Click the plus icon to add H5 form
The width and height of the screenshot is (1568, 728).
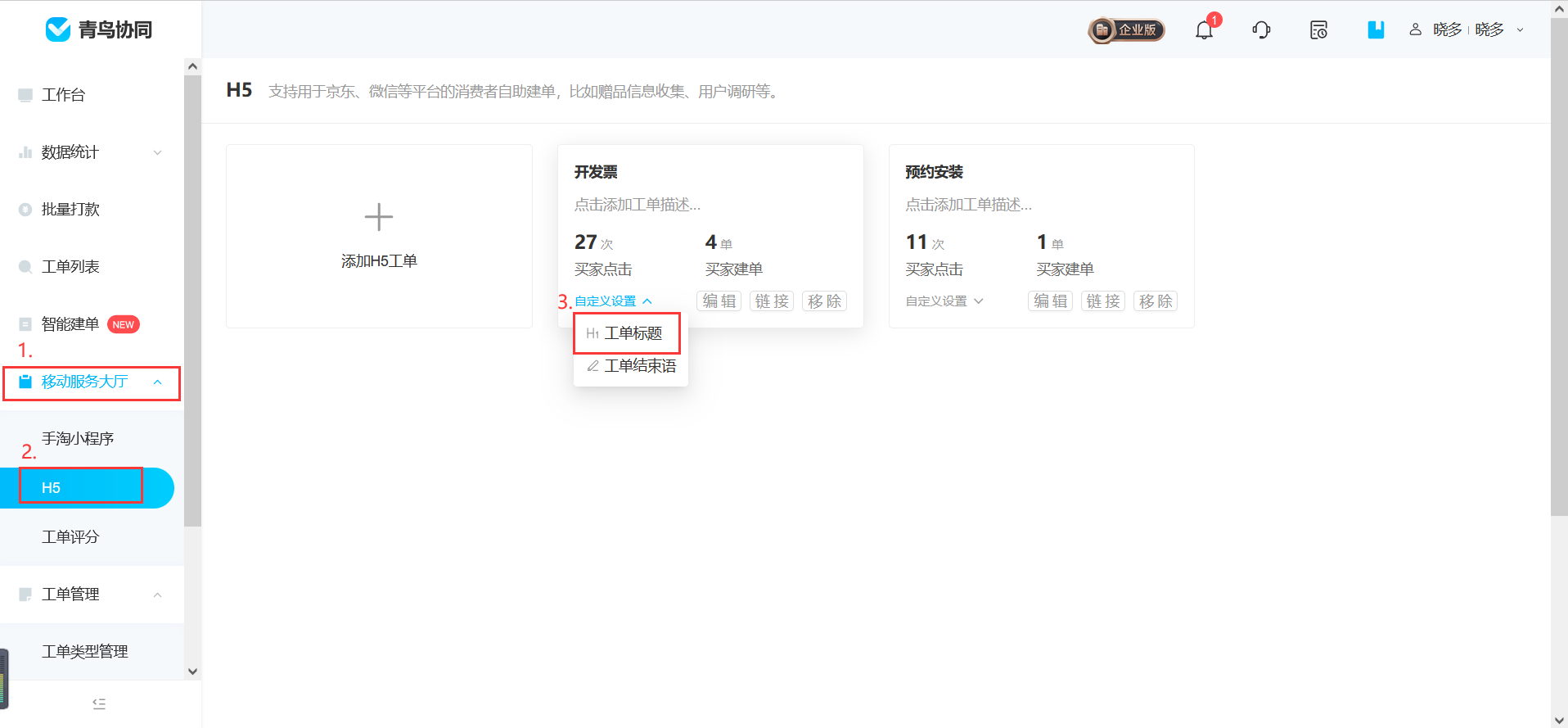pyautogui.click(x=379, y=217)
